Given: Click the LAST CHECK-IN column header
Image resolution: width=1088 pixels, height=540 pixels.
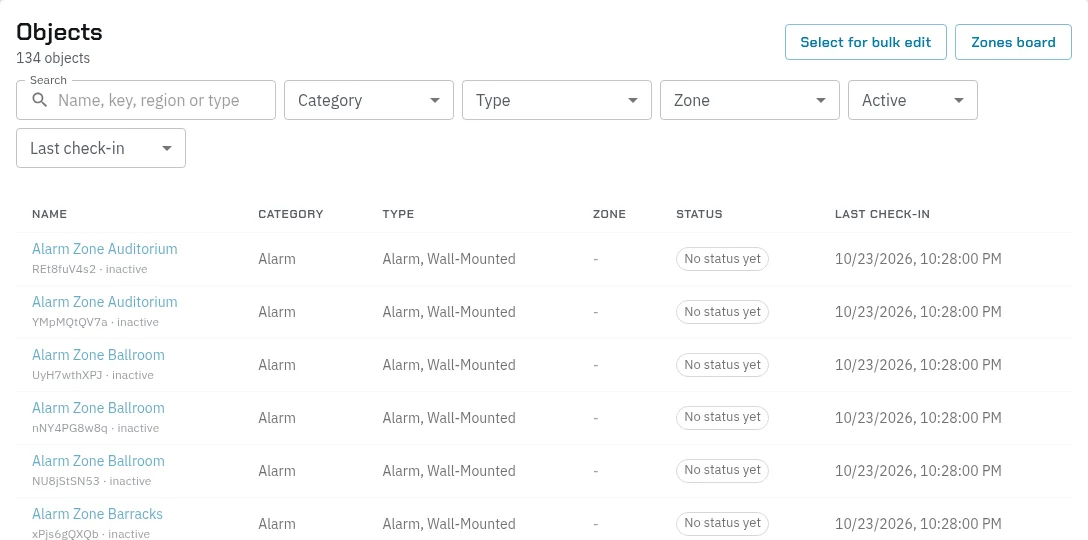Looking at the screenshot, I should 882,214.
